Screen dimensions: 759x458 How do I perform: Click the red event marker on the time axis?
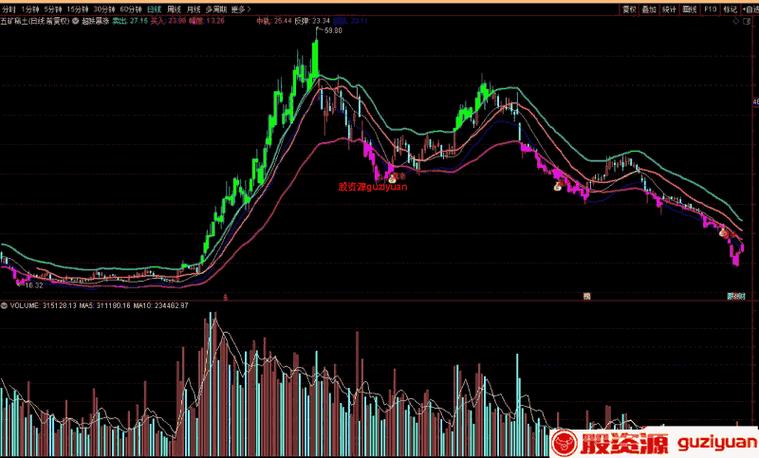[x=225, y=297]
